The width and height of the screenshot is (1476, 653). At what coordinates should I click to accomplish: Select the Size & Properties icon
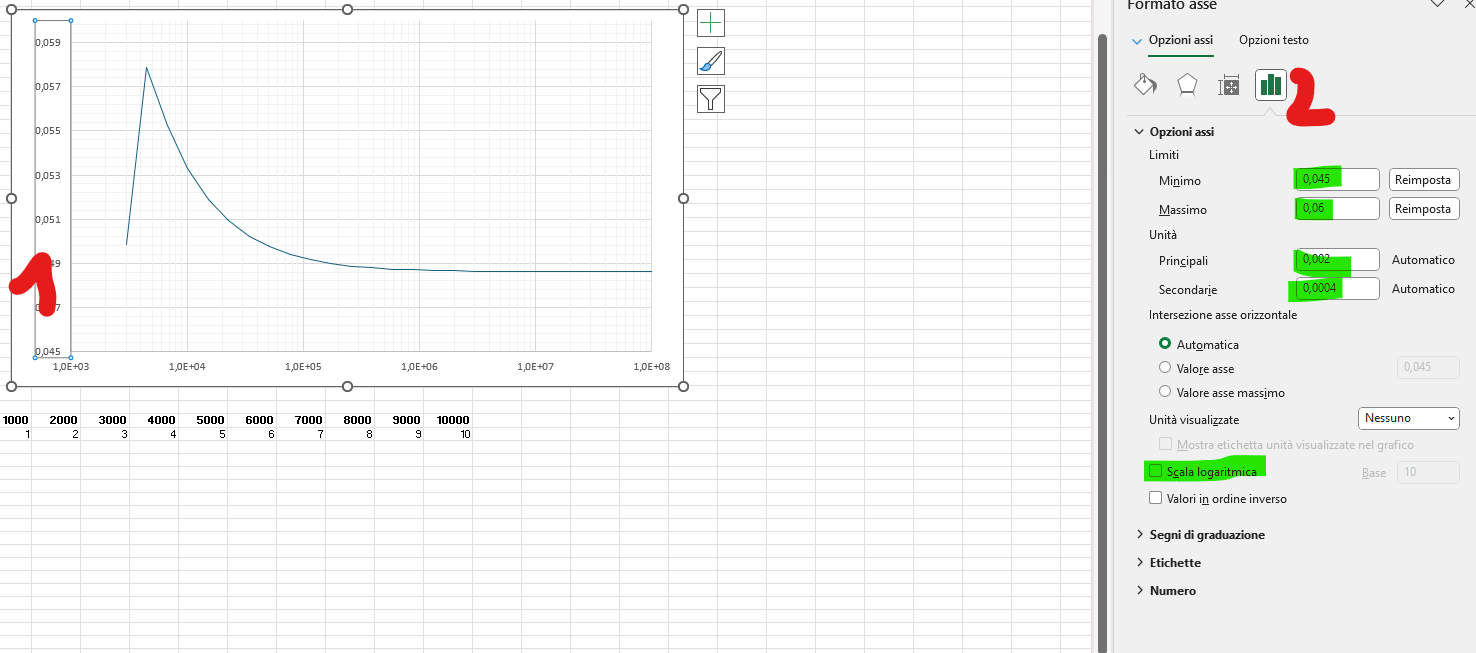click(1229, 86)
